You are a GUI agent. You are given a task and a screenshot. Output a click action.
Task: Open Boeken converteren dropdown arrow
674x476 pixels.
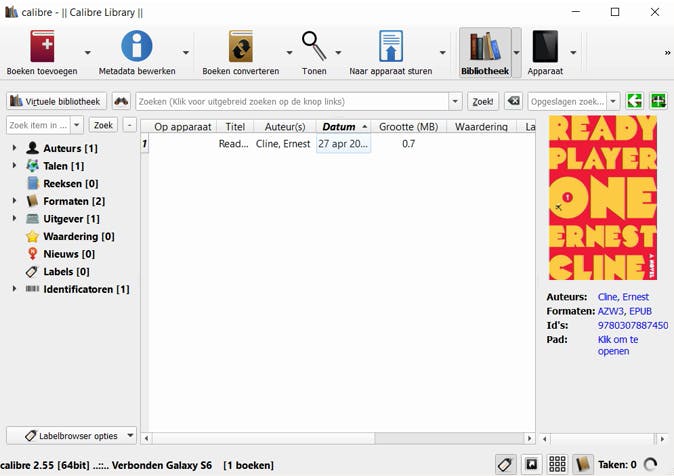click(x=289, y=52)
